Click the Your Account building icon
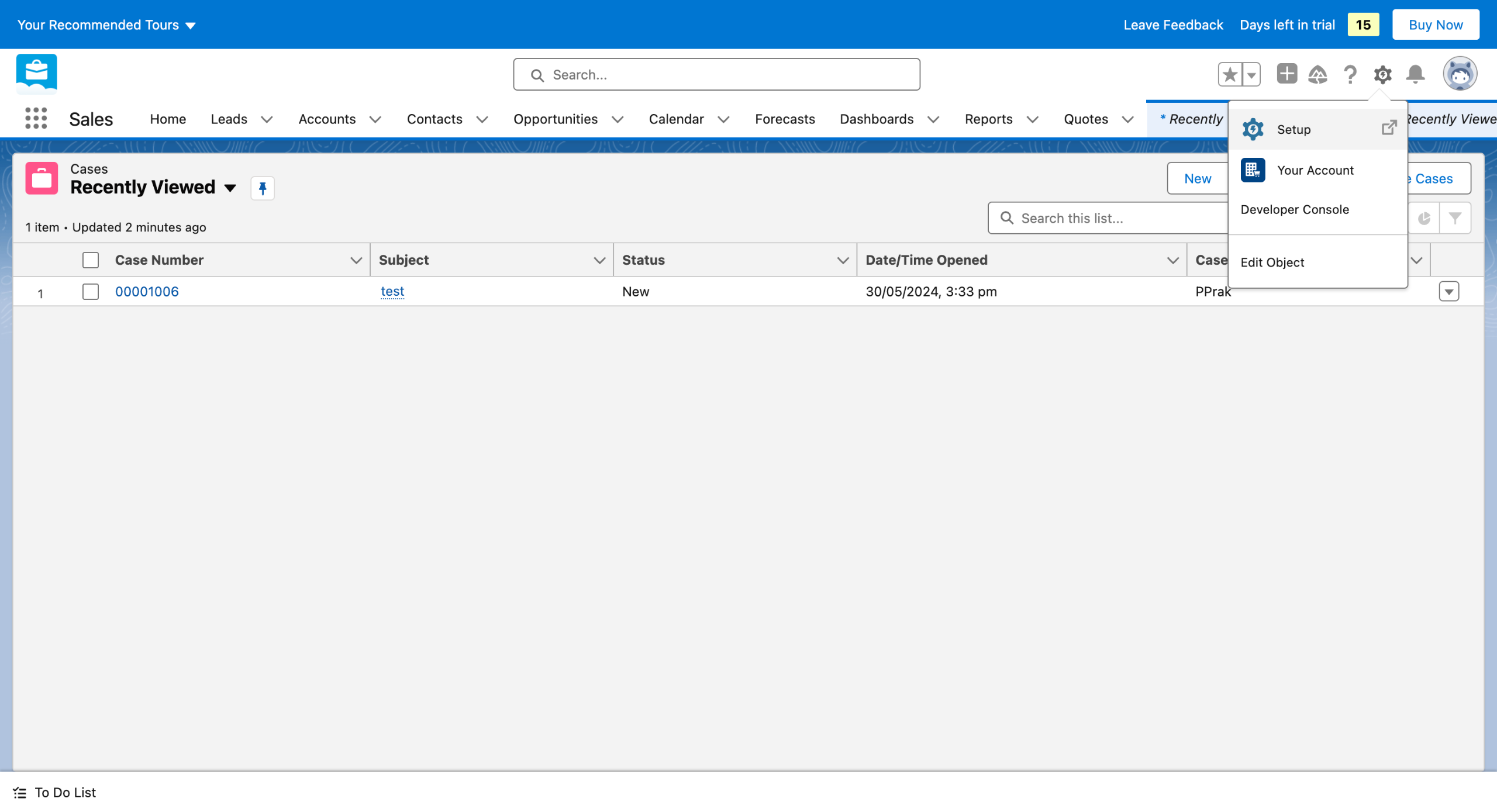This screenshot has height=812, width=1497. 1253,170
